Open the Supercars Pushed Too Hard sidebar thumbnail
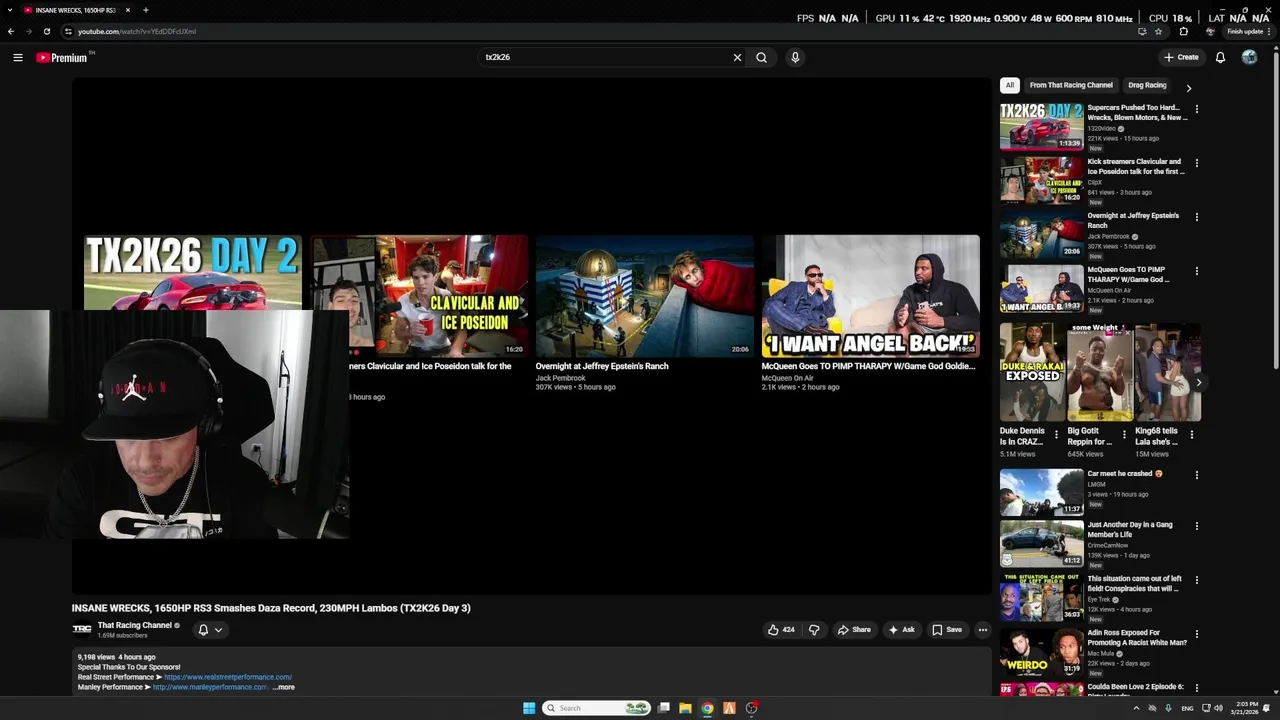The image size is (1280, 720). click(x=1041, y=126)
